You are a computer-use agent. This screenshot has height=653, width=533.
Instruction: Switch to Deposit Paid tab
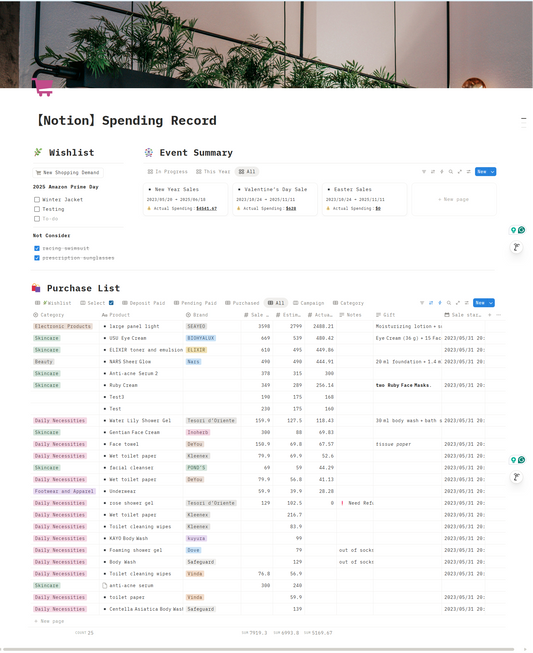144,303
